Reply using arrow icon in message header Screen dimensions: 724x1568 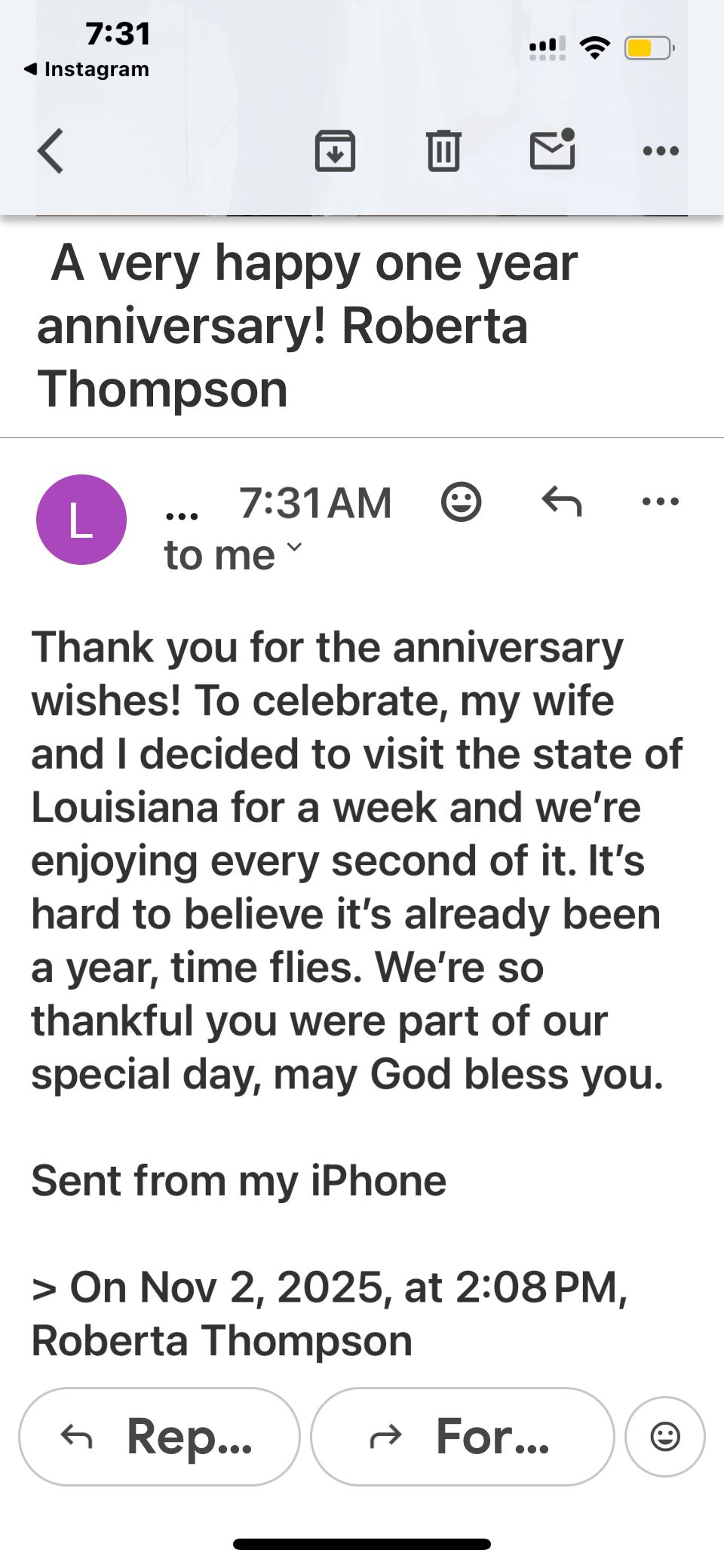562,502
